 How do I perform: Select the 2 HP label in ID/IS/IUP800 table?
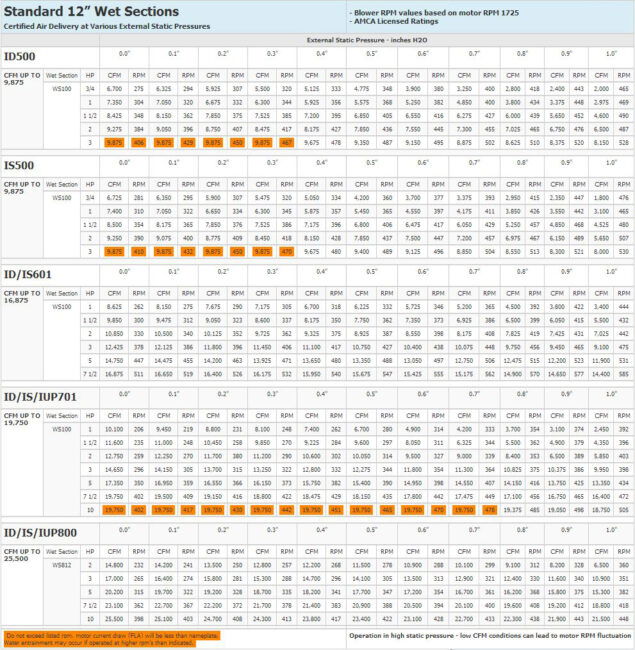[90, 565]
